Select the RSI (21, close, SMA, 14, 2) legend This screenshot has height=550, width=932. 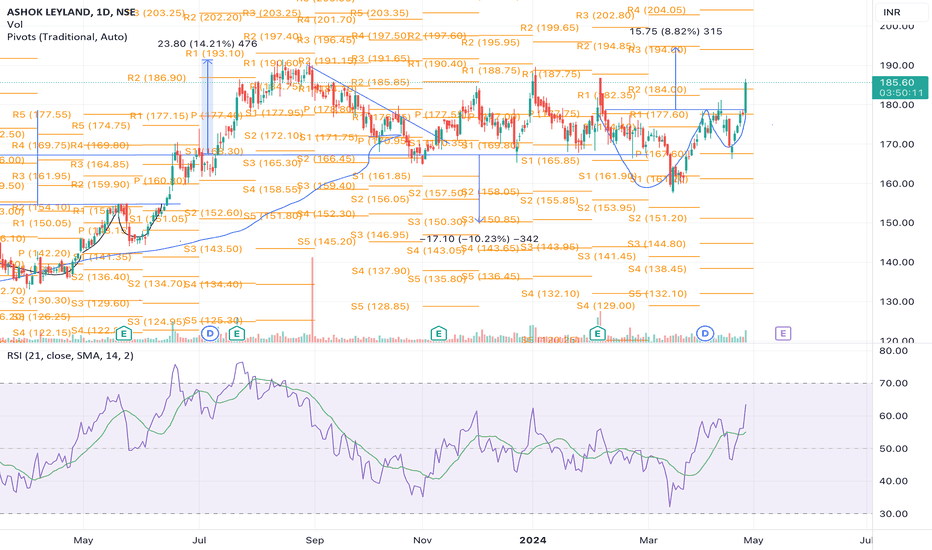tap(70, 356)
